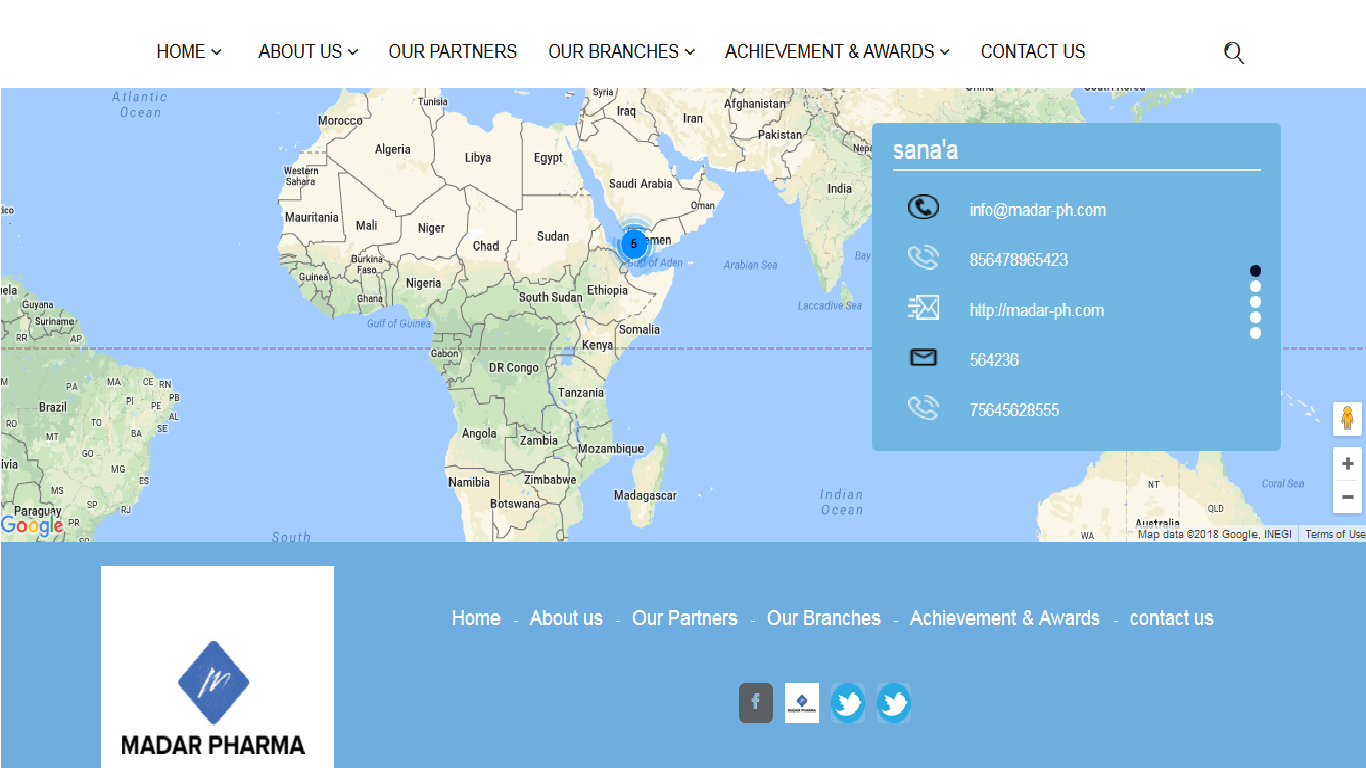1366x768 pixels.
Task: Click the map cluster marker numbered 5
Action: click(x=633, y=243)
